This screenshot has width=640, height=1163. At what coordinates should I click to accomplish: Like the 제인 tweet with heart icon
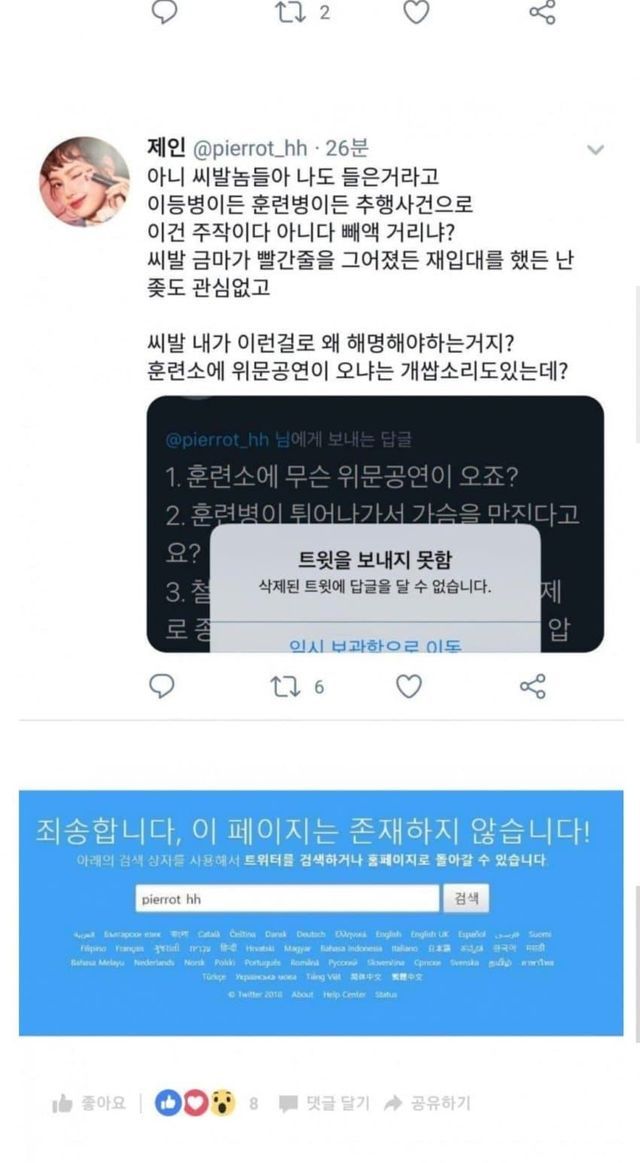pos(409,686)
